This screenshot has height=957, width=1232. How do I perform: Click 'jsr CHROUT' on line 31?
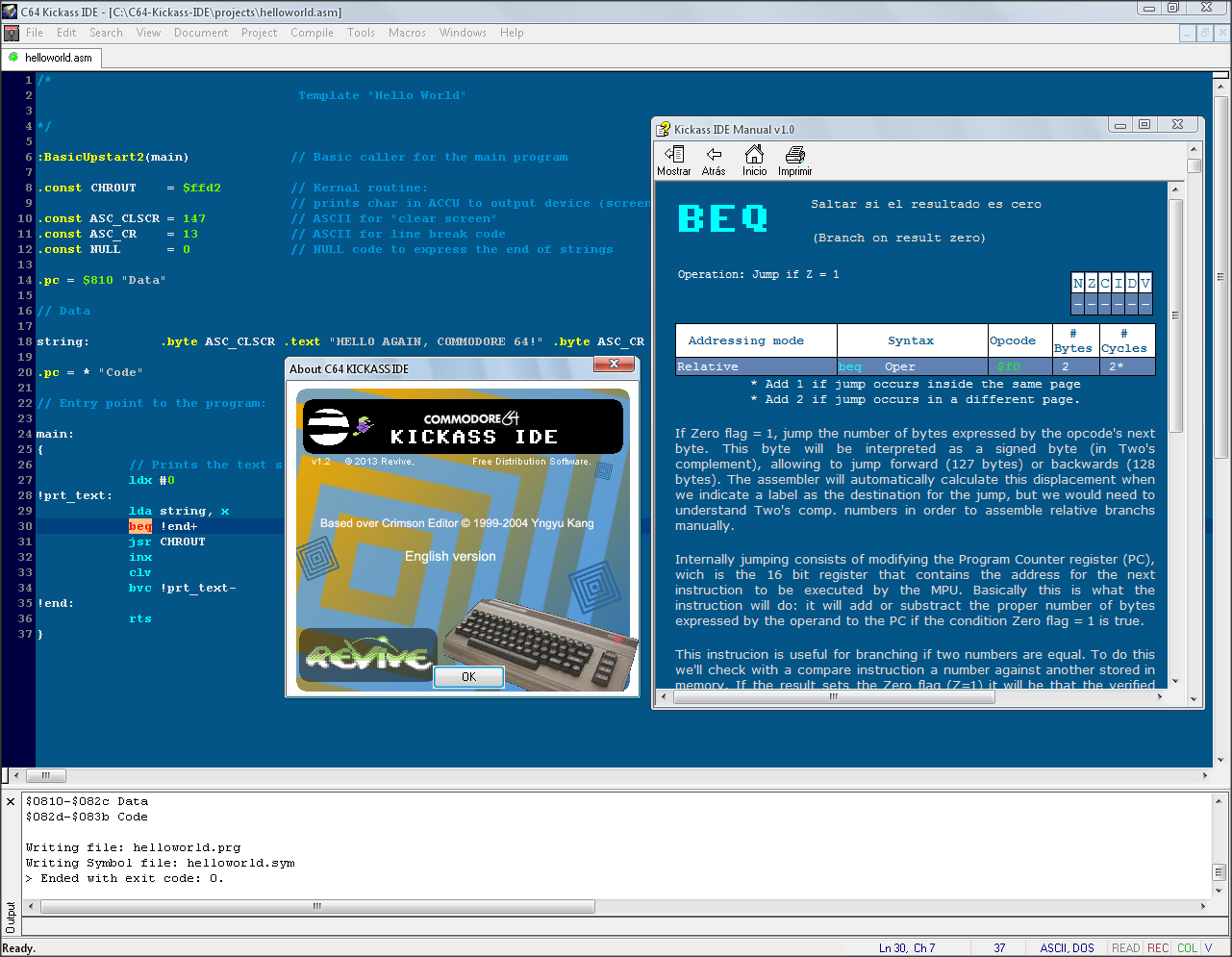[167, 541]
